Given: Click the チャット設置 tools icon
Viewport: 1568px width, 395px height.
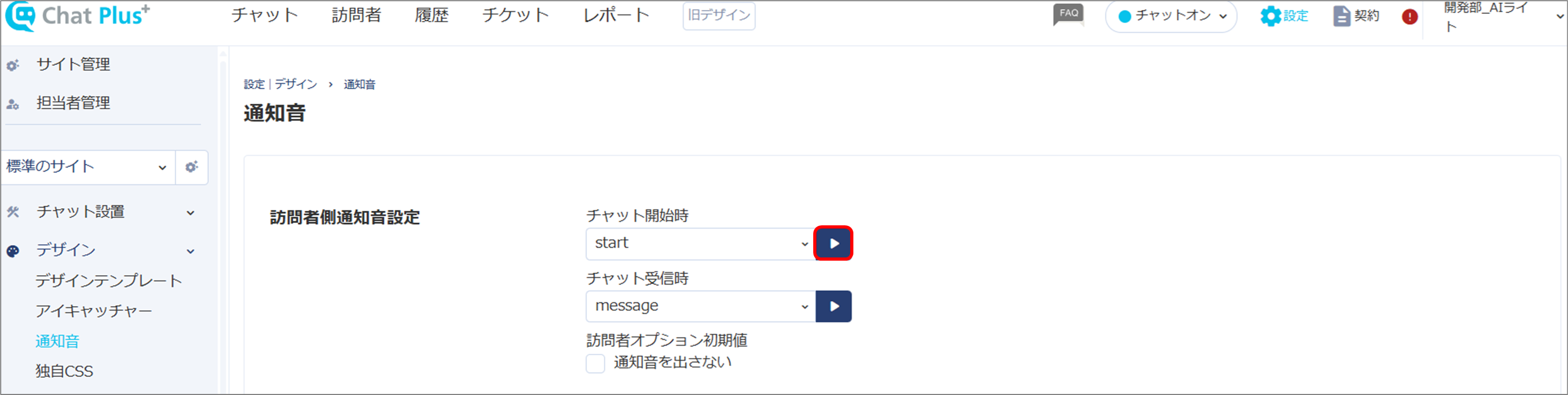Looking at the screenshot, I should 13,212.
